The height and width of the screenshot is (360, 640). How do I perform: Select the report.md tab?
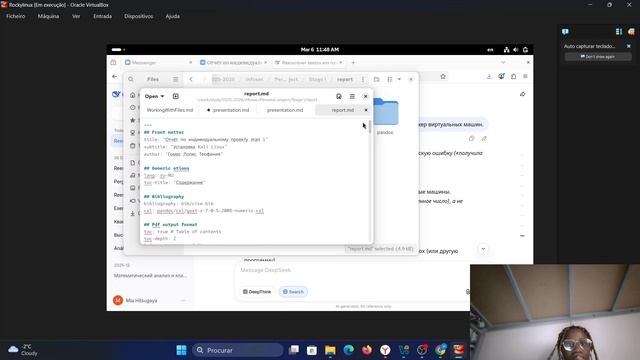[x=342, y=110]
